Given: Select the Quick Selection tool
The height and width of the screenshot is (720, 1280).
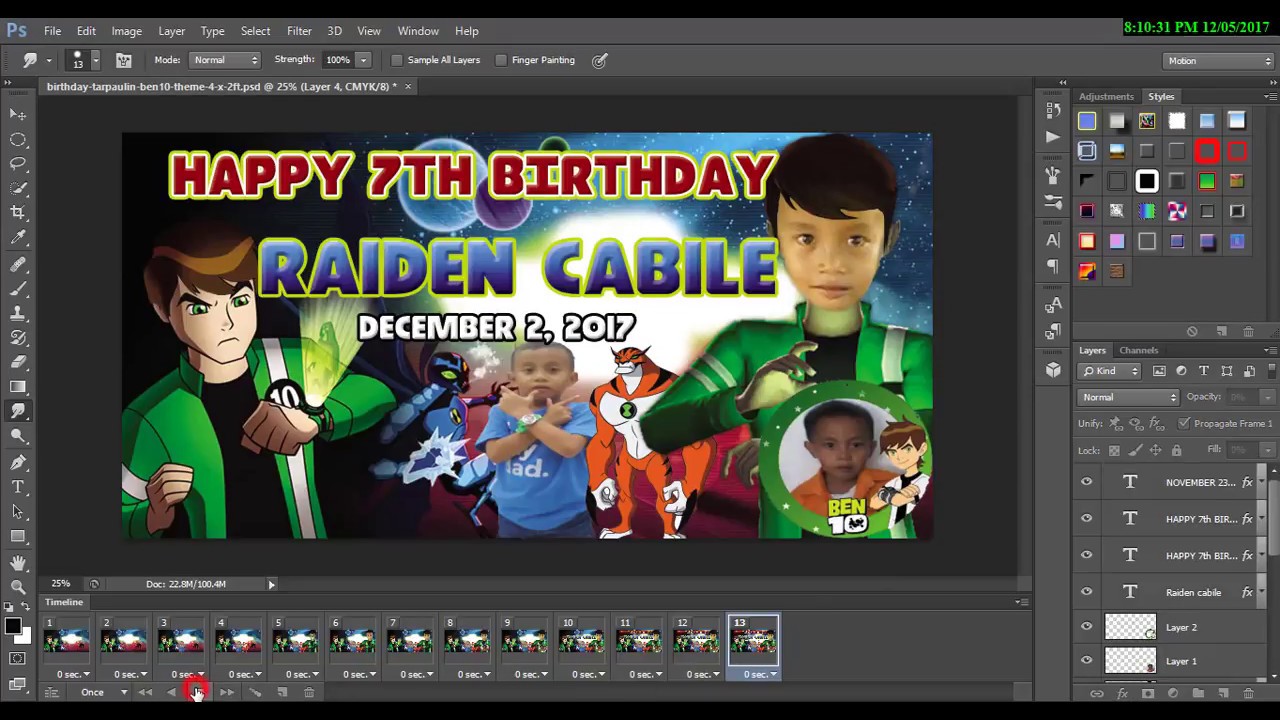Looking at the screenshot, I should tap(18, 188).
